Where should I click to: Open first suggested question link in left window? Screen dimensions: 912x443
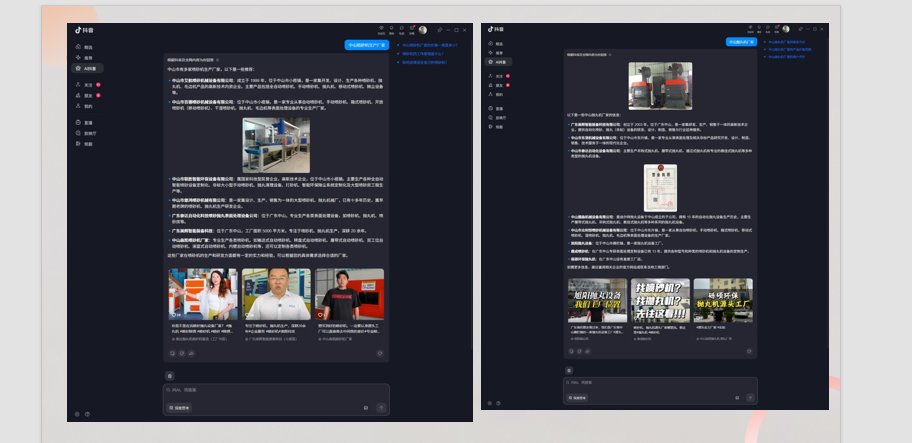[x=430, y=45]
